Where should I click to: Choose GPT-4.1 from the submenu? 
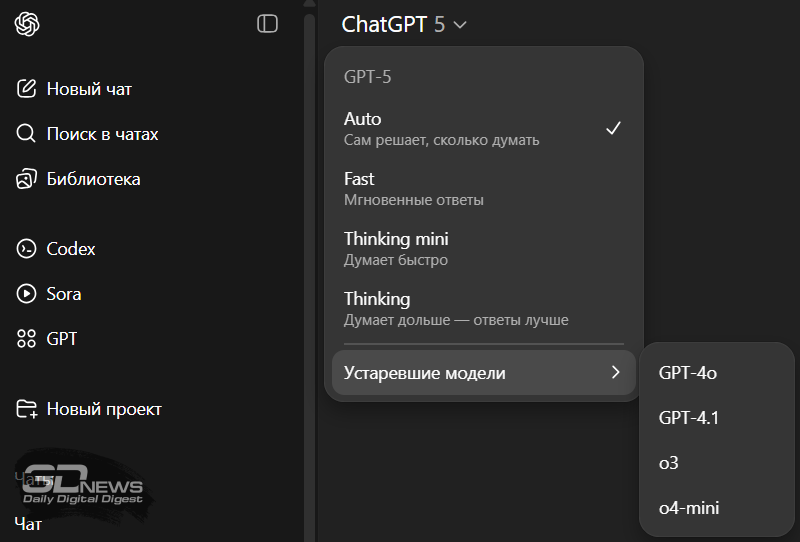coord(688,418)
